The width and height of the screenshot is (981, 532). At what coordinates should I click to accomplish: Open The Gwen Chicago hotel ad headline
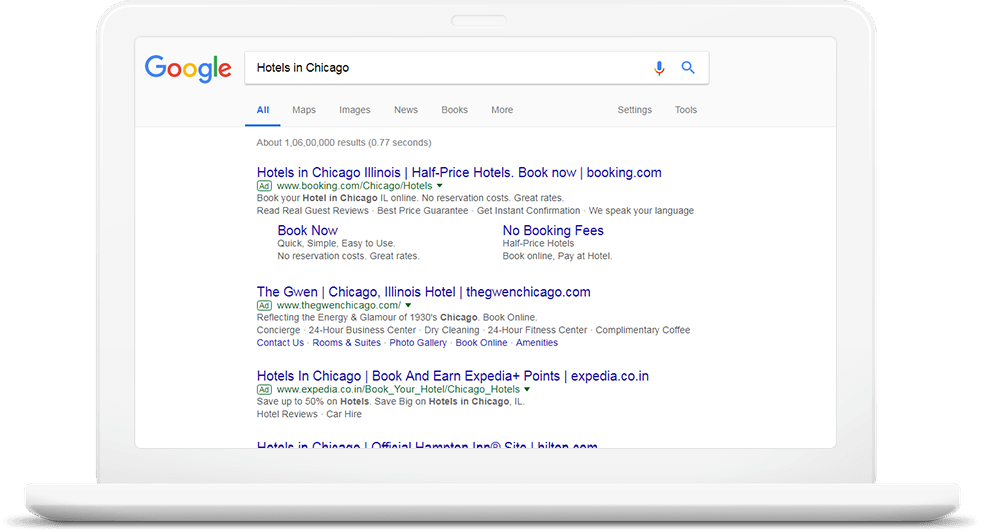point(423,292)
